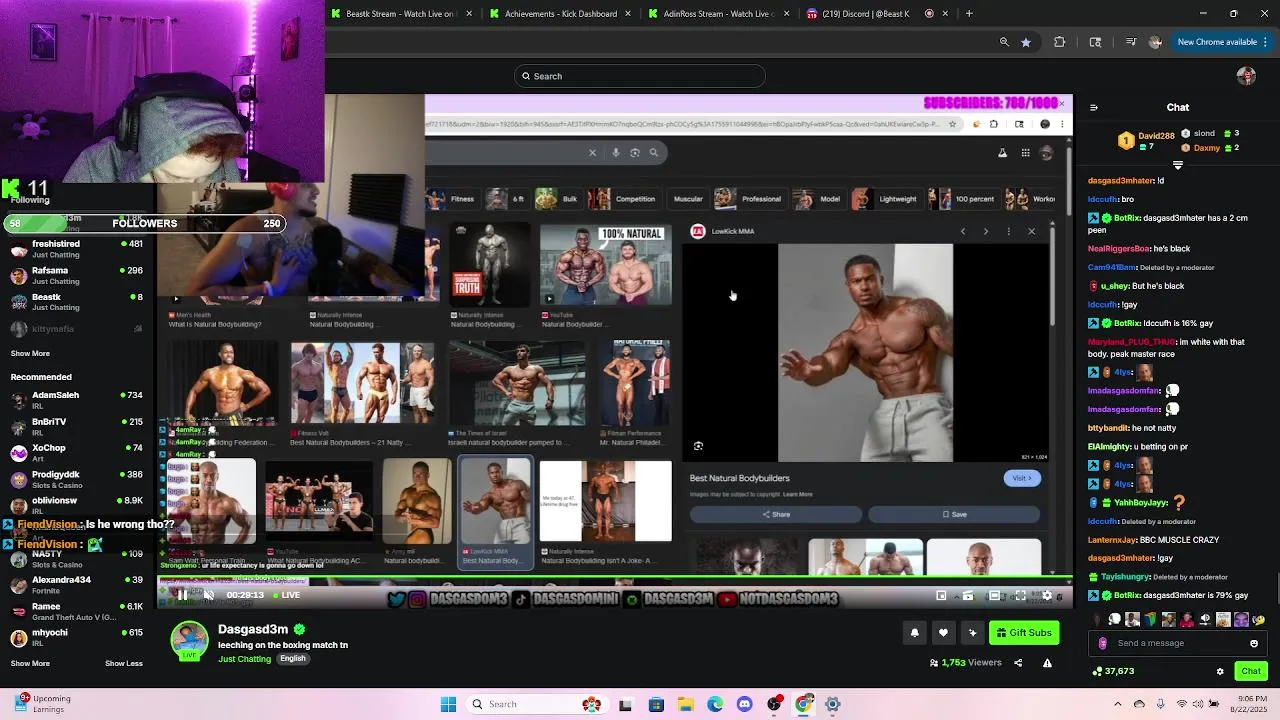The image size is (1280, 720).
Task: Open Beastk channel in sidebar
Action: point(77,302)
